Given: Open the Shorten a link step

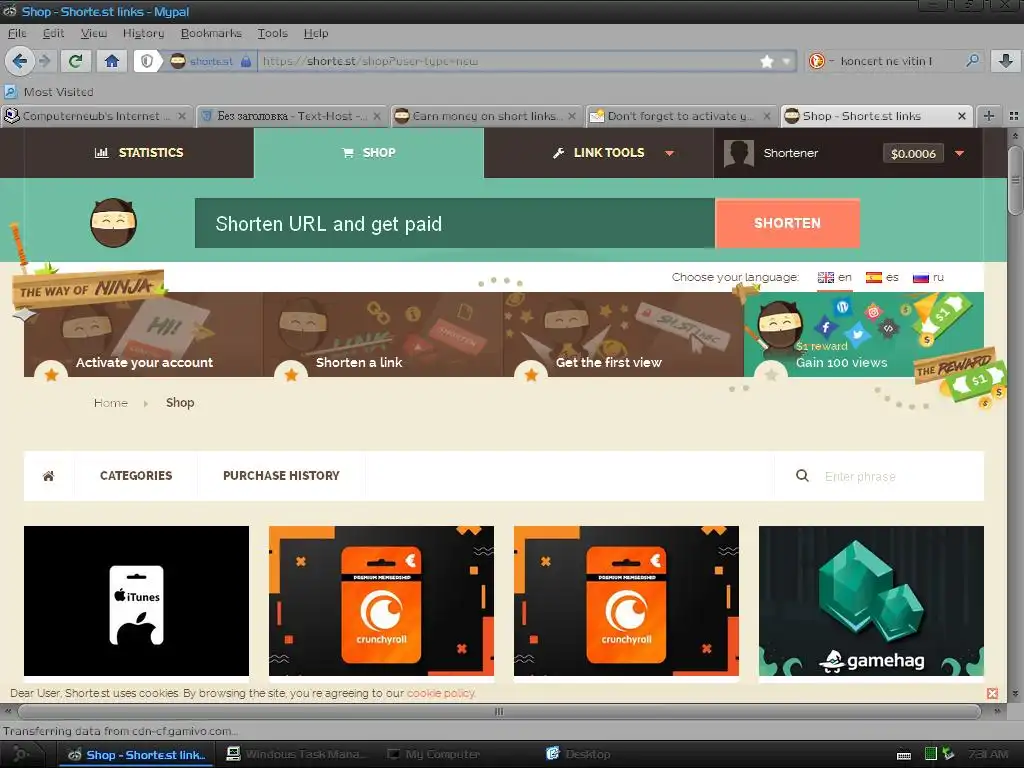Looking at the screenshot, I should point(383,334).
